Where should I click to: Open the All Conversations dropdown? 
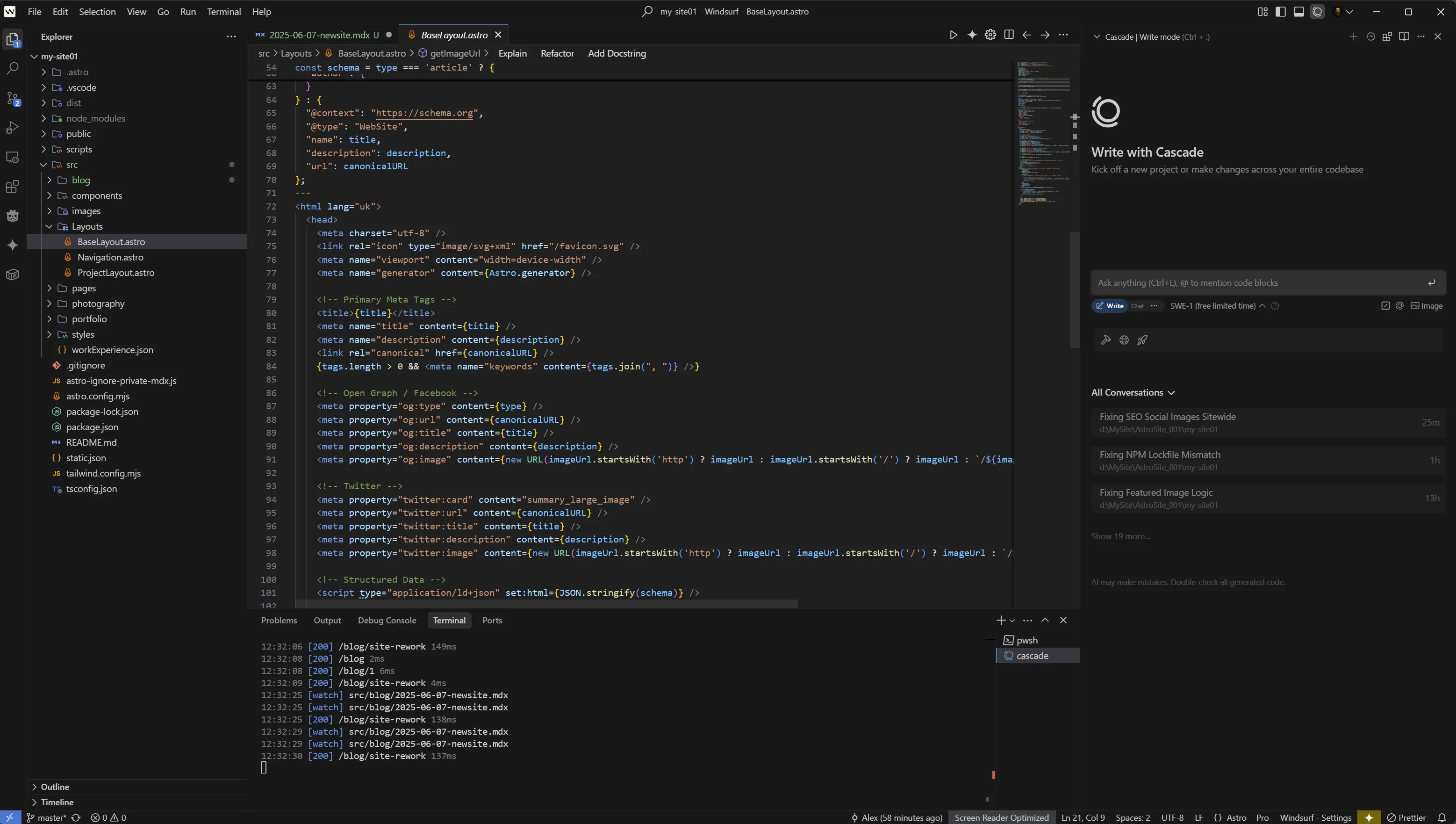(1133, 392)
